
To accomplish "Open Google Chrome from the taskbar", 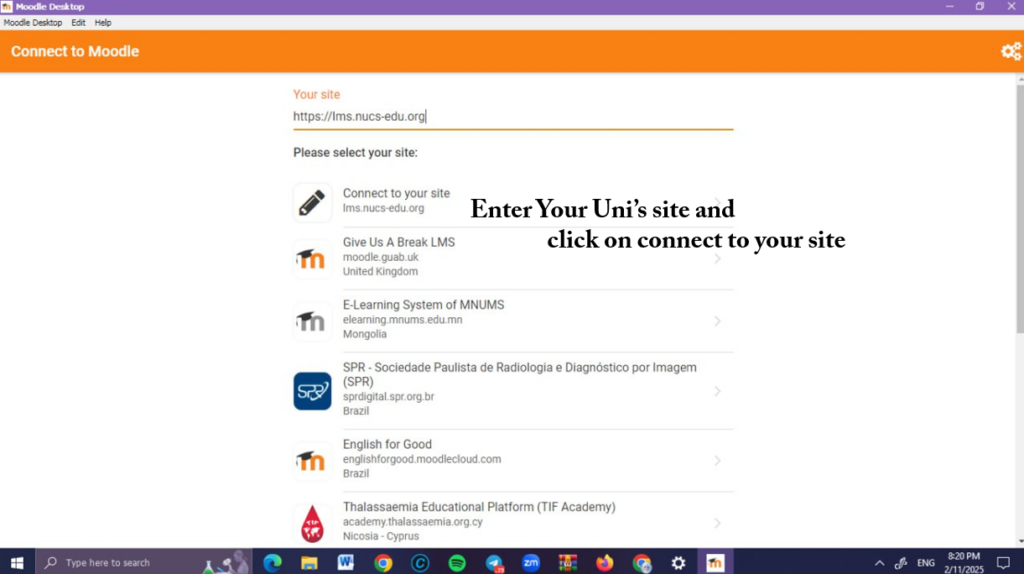I will (x=383, y=562).
